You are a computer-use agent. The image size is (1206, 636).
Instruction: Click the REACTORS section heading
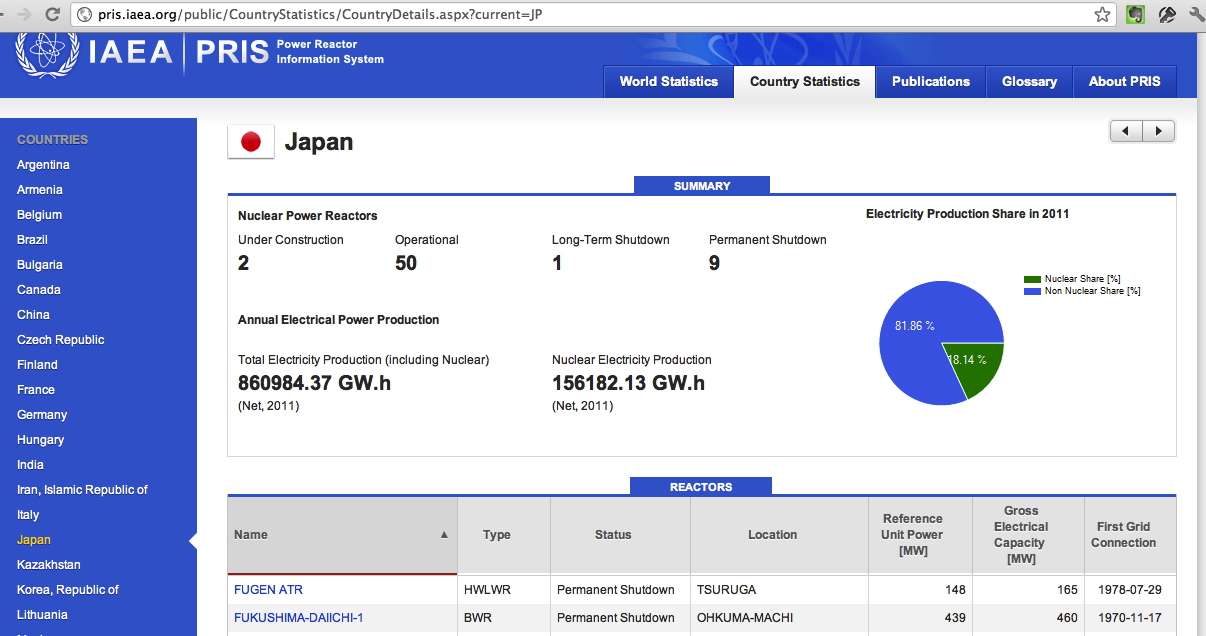[701, 487]
